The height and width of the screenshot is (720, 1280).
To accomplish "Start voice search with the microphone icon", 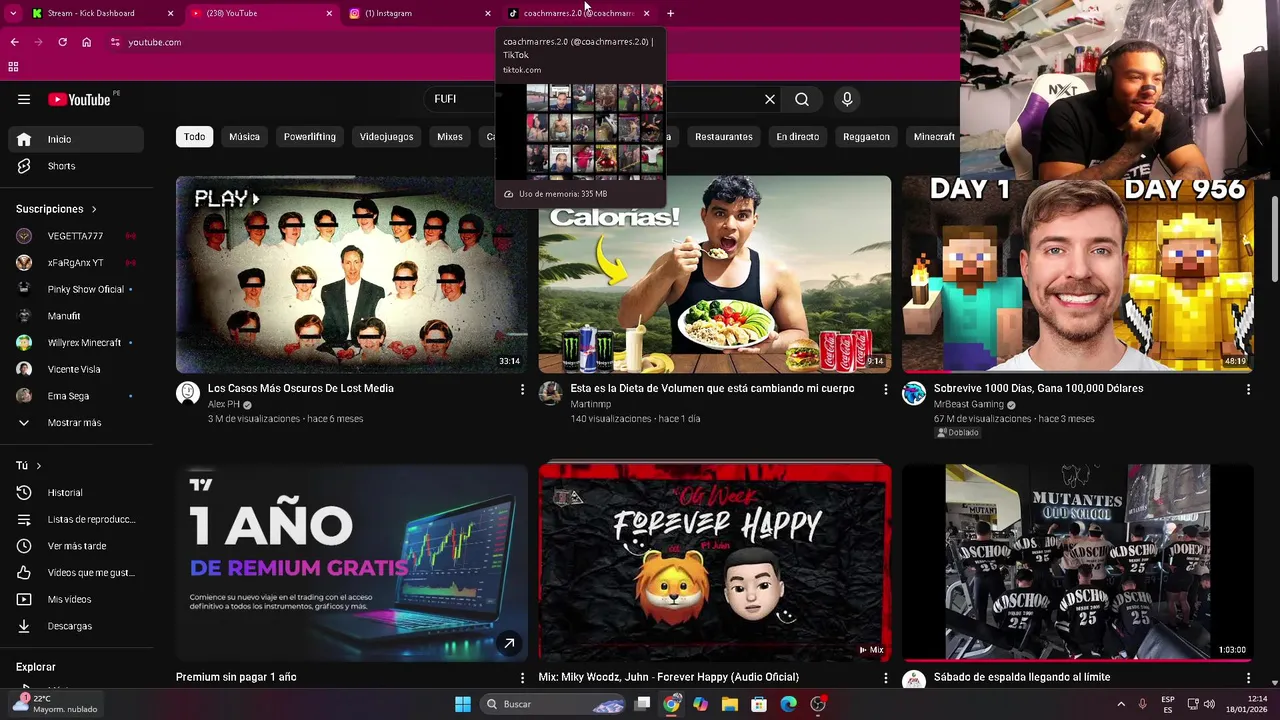I will coord(847,99).
